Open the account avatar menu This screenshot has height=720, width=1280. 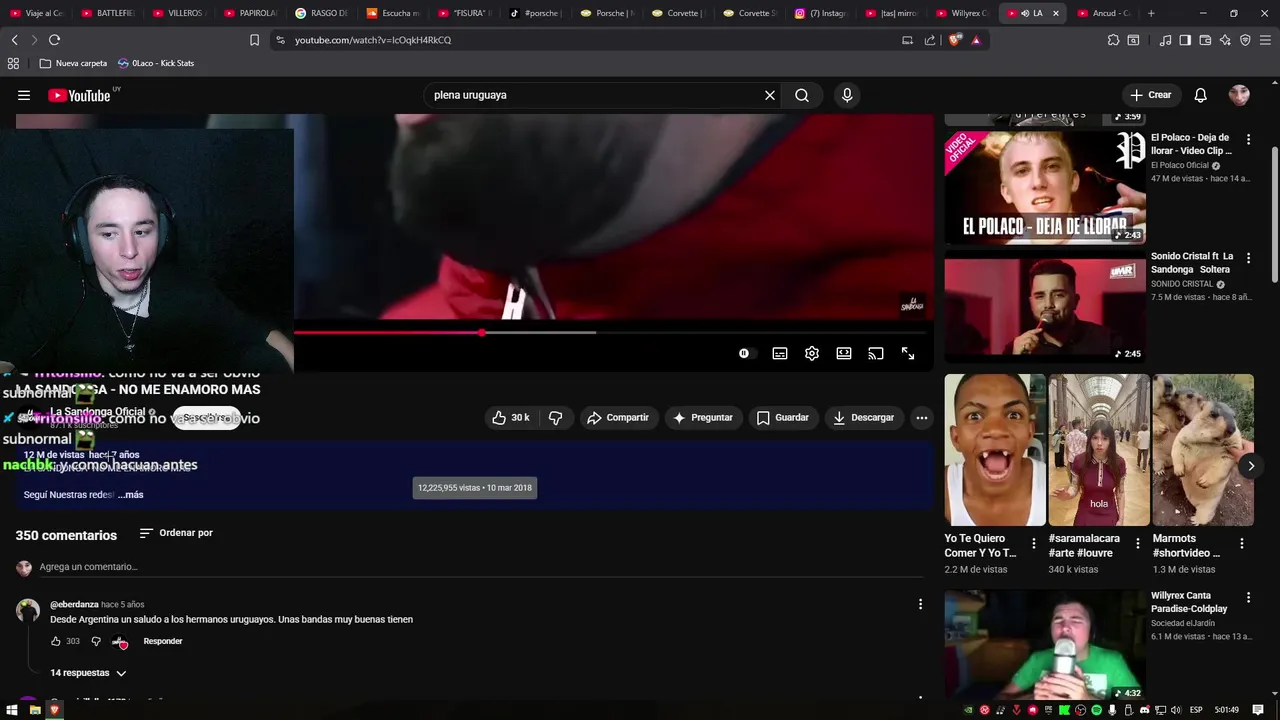click(1239, 95)
